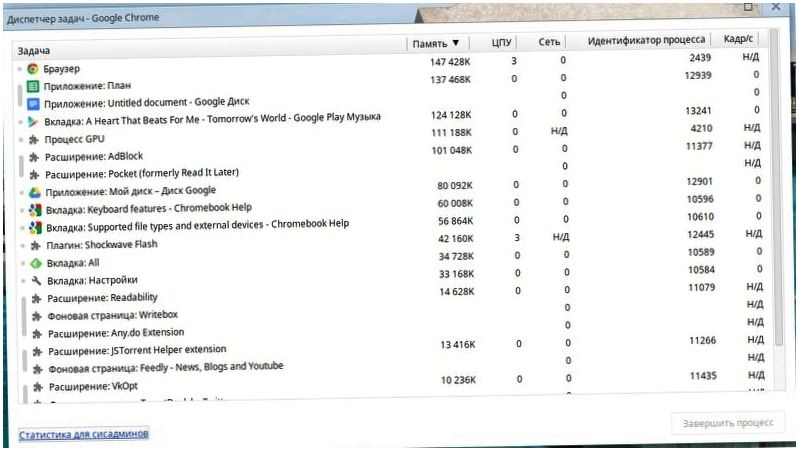Click the puzzle icon of Плагин: Shockwave Flash

pos(35,246)
